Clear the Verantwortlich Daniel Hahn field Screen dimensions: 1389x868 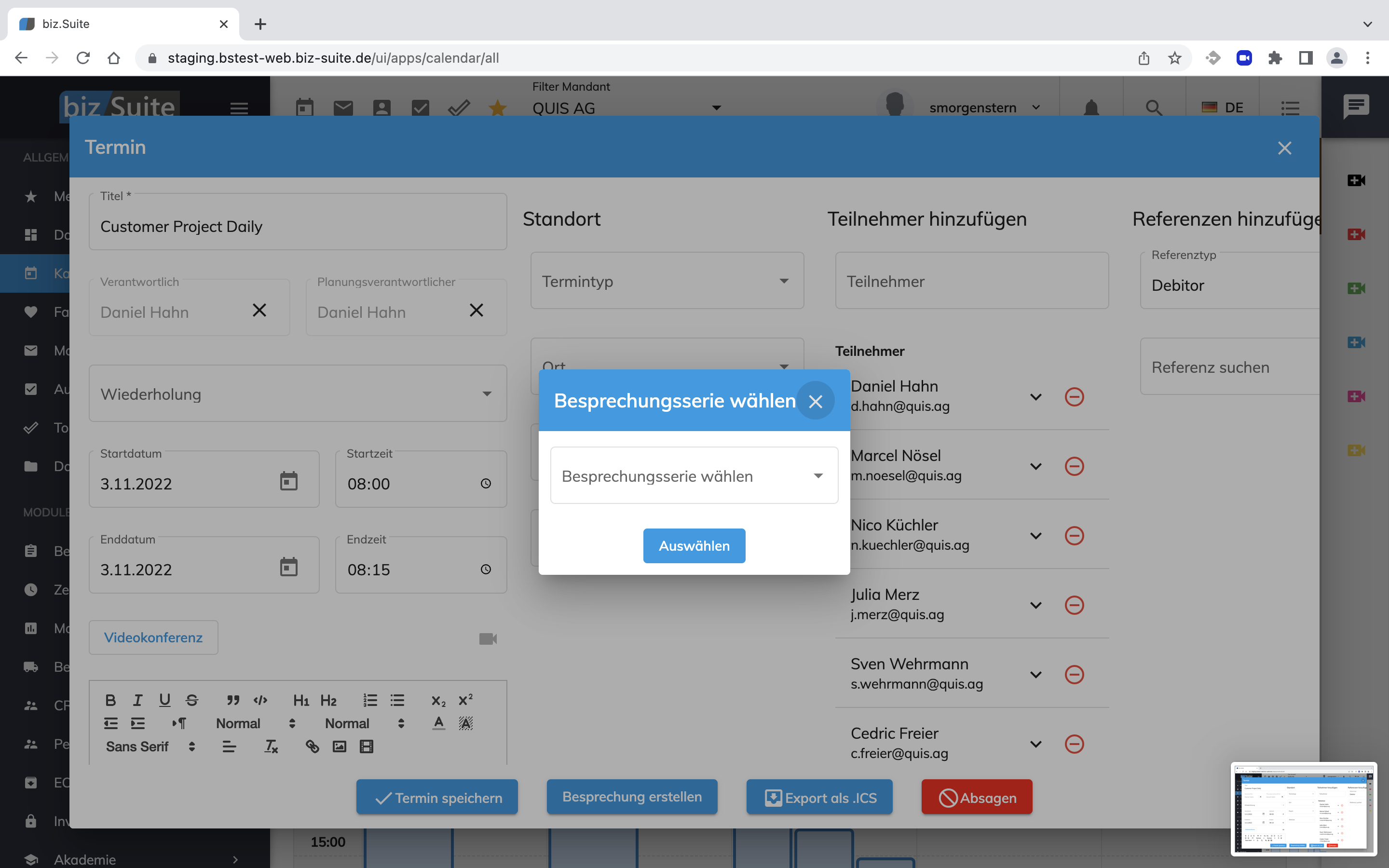(259, 311)
